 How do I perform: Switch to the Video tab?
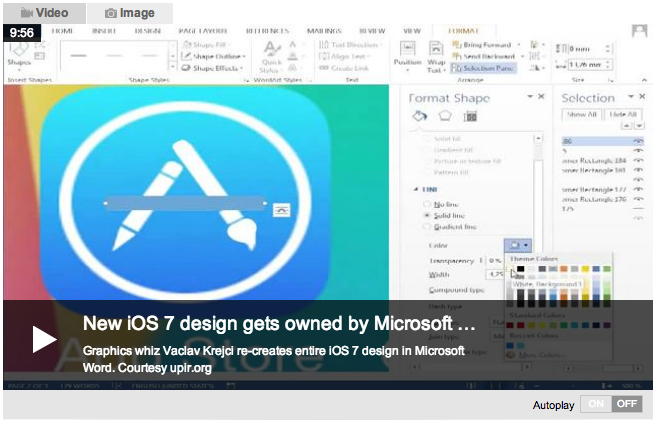click(x=44, y=13)
